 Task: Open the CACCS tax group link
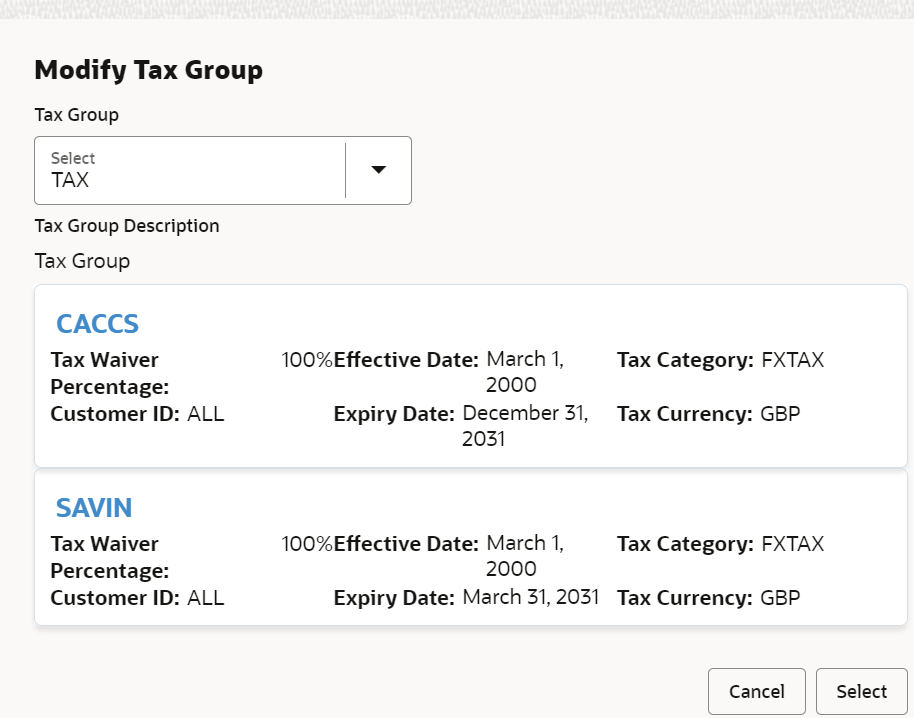[97, 324]
